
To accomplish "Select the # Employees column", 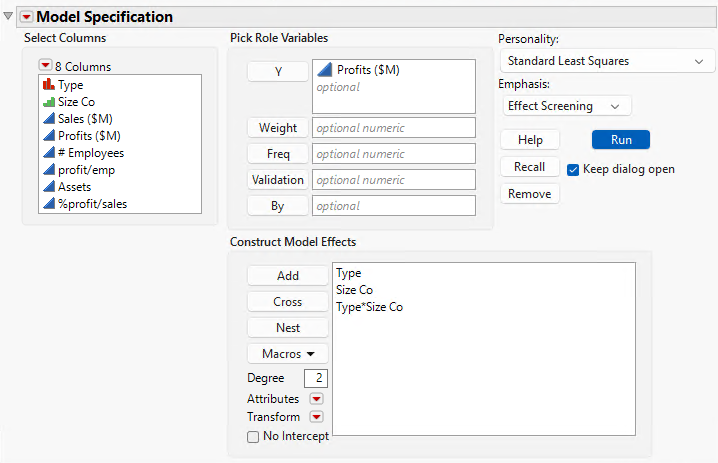I will point(90,153).
